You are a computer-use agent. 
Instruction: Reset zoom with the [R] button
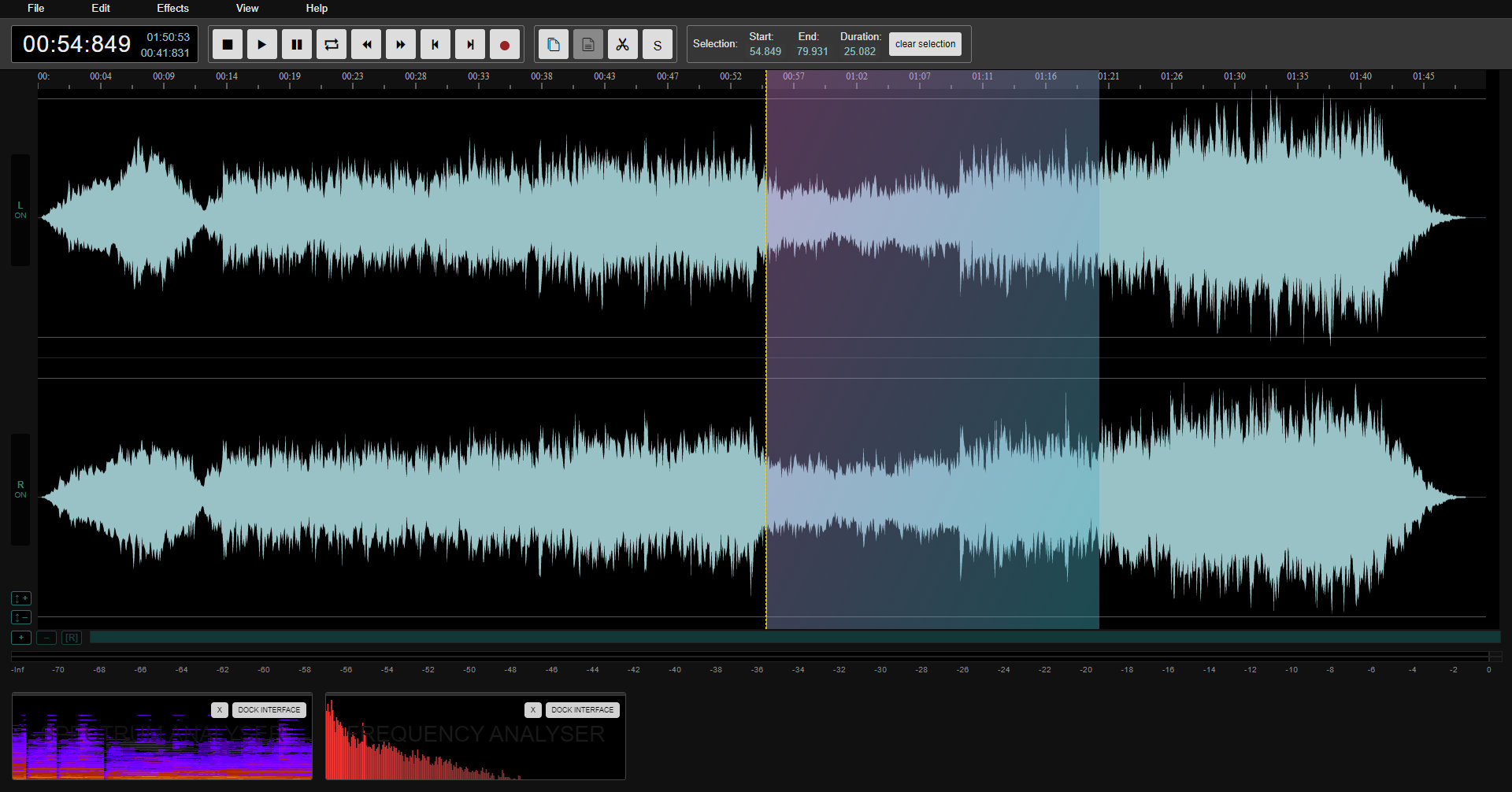[x=72, y=638]
